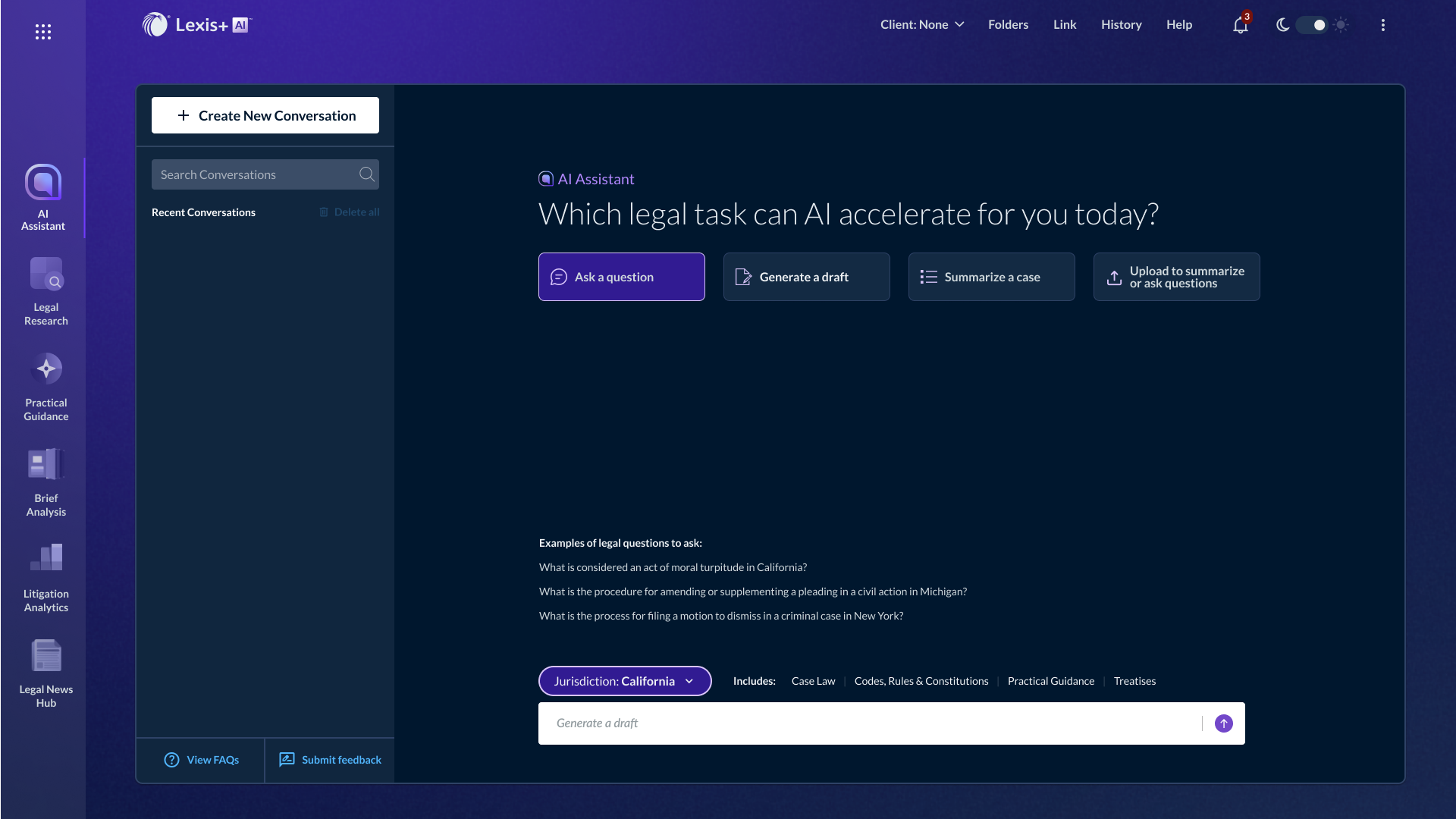The image size is (1456, 819).
Task: Expand Jurisdiction California dropdown
Action: pyautogui.click(x=625, y=681)
